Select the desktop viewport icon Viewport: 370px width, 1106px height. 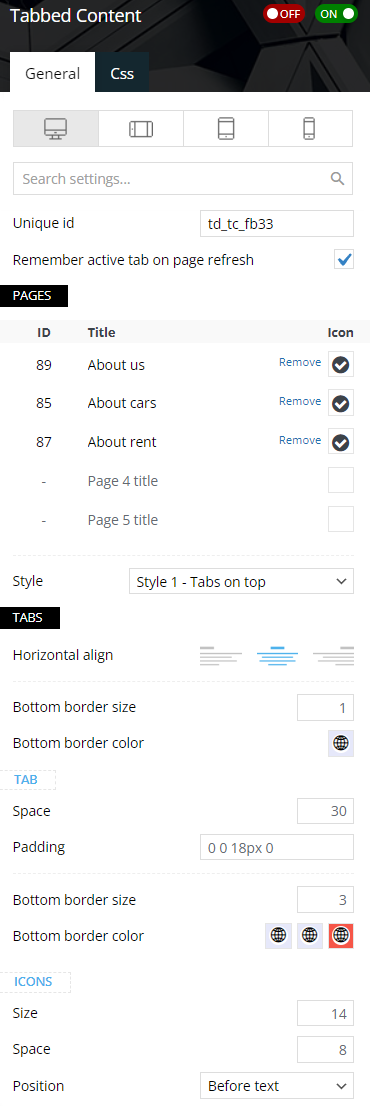(56, 129)
